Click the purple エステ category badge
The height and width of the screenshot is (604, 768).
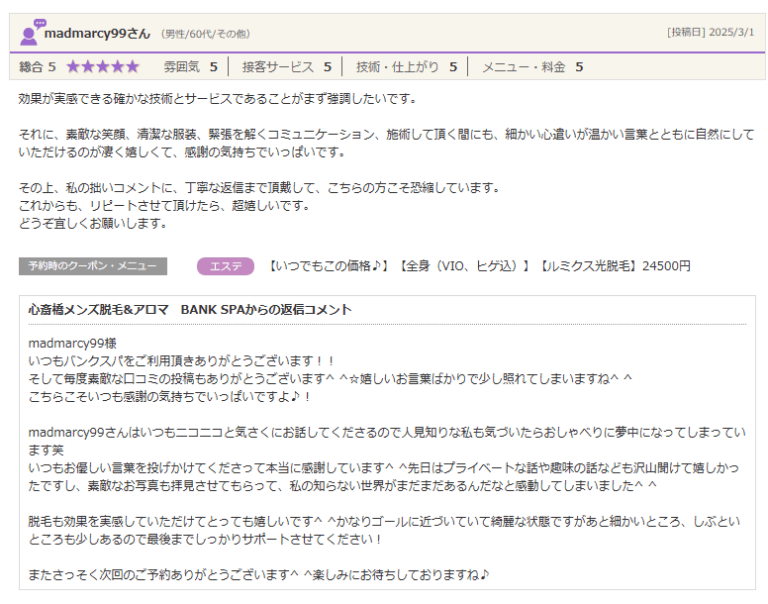coord(226,266)
